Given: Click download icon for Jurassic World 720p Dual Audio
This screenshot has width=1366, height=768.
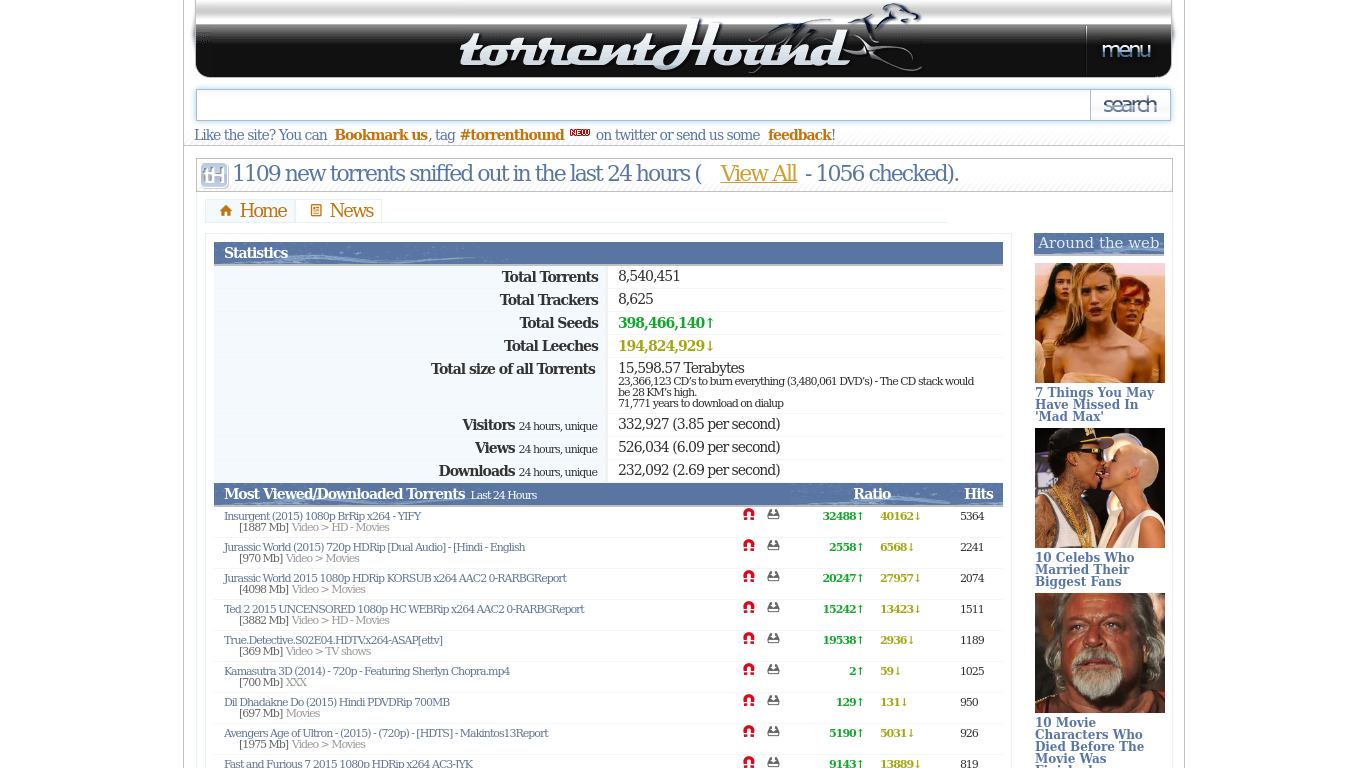Looking at the screenshot, I should 773,546.
